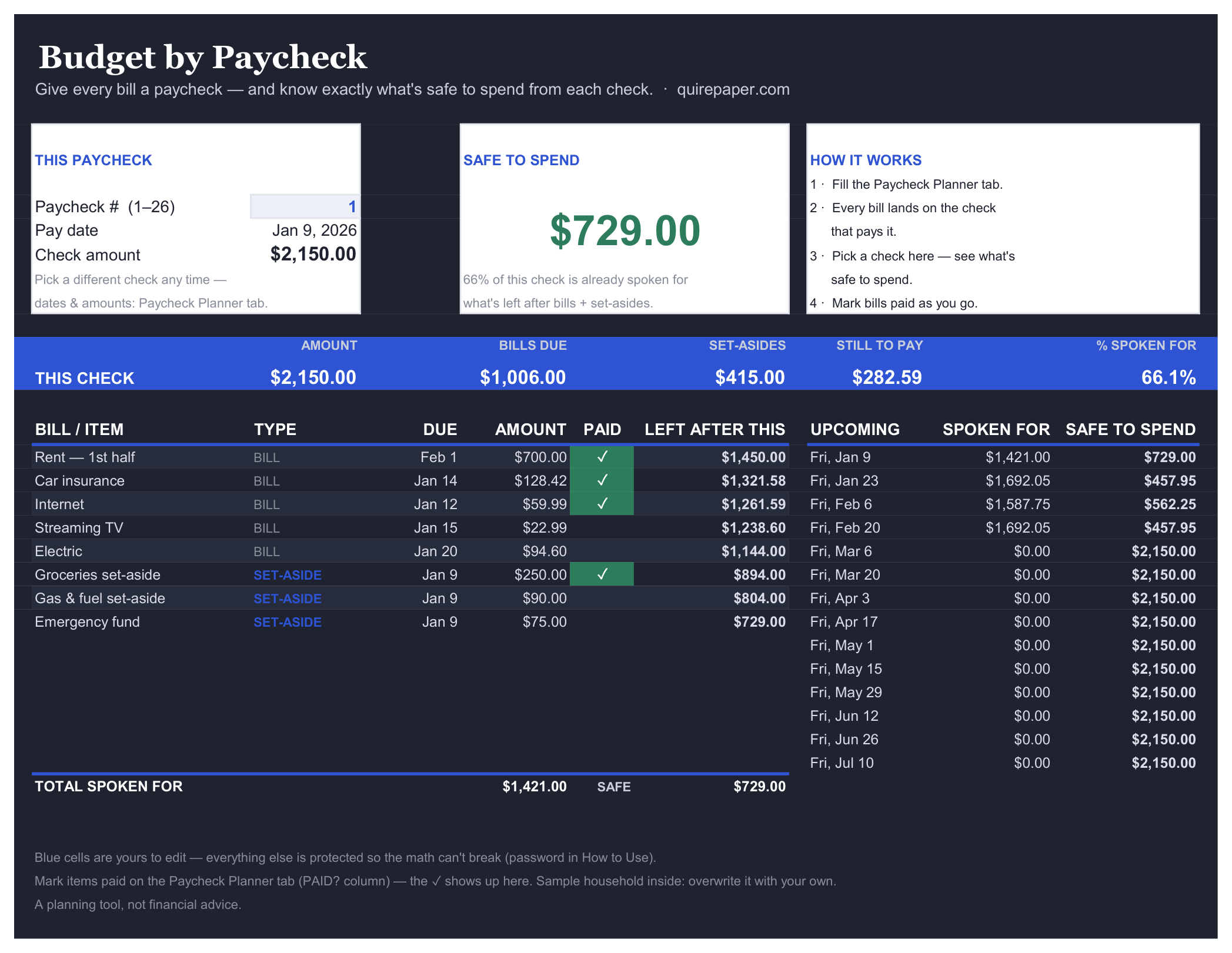
Task: Click SET-ASIDE type for Gas & fuel set-aside
Action: pos(288,598)
